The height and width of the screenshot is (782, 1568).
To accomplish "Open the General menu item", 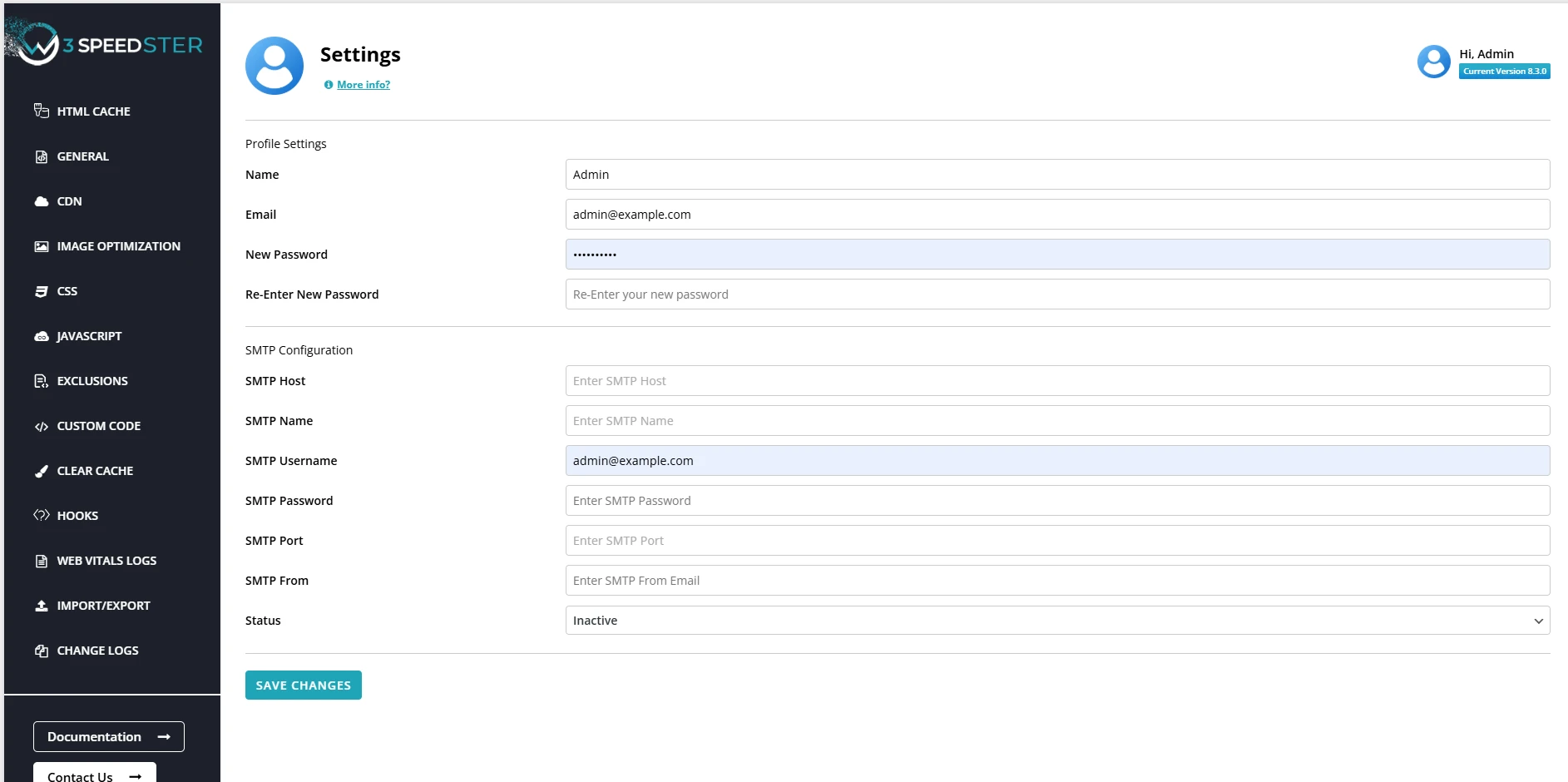I will click(x=82, y=156).
